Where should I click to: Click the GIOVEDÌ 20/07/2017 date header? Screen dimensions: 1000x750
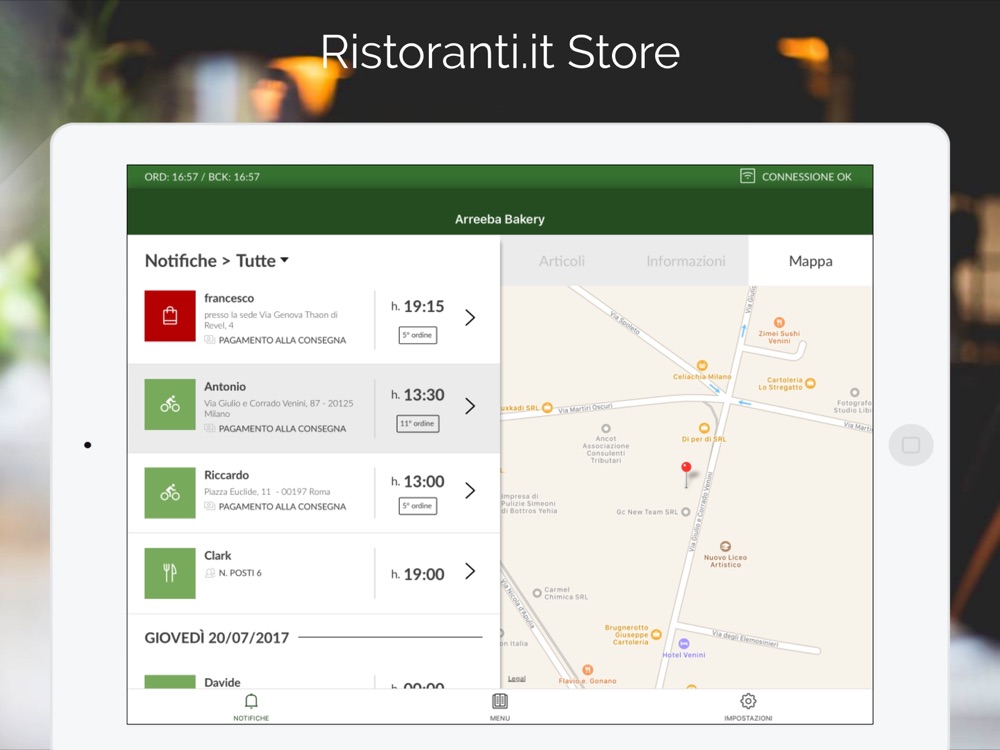click(217, 638)
